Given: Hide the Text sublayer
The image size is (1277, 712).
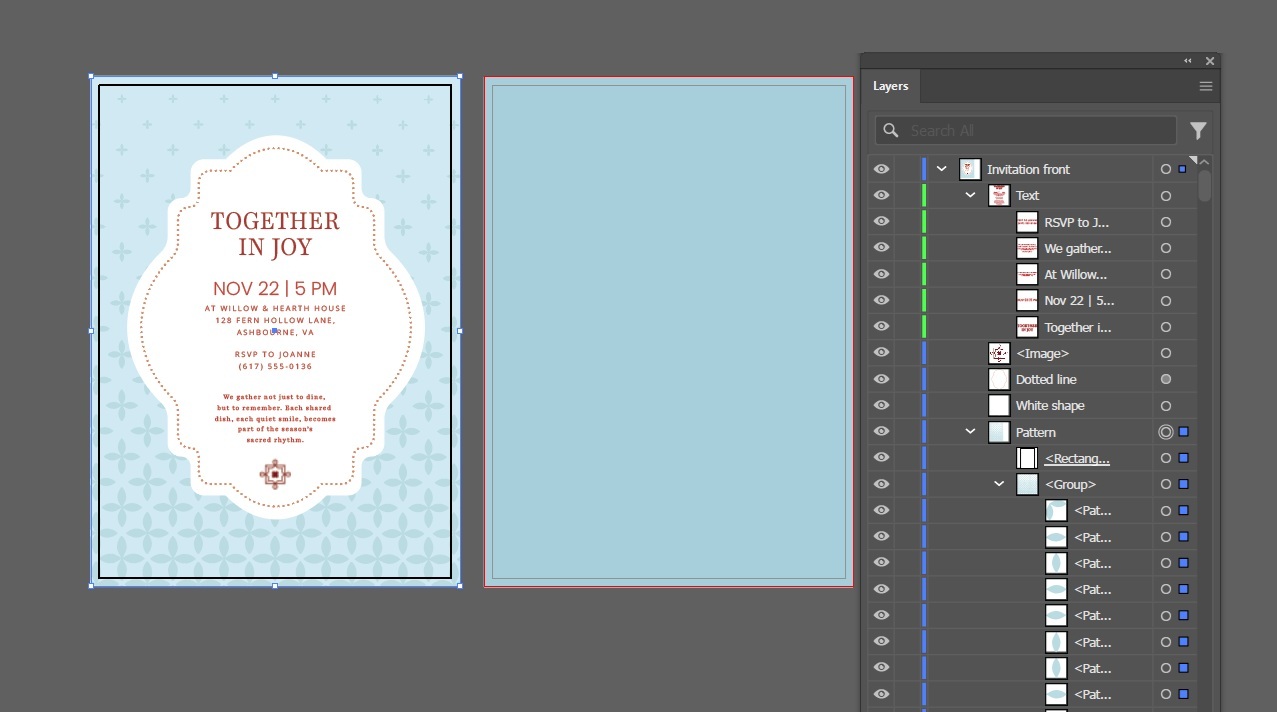Looking at the screenshot, I should [881, 195].
